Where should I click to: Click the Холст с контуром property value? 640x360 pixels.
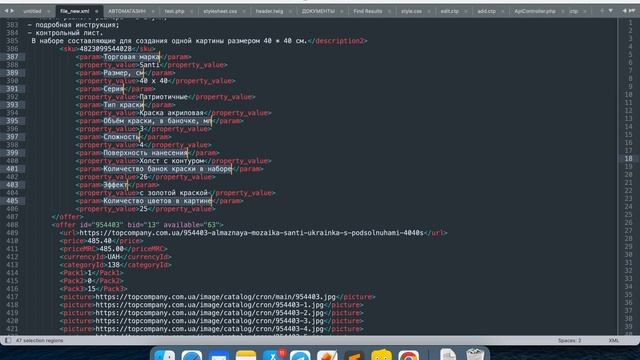[x=171, y=161]
